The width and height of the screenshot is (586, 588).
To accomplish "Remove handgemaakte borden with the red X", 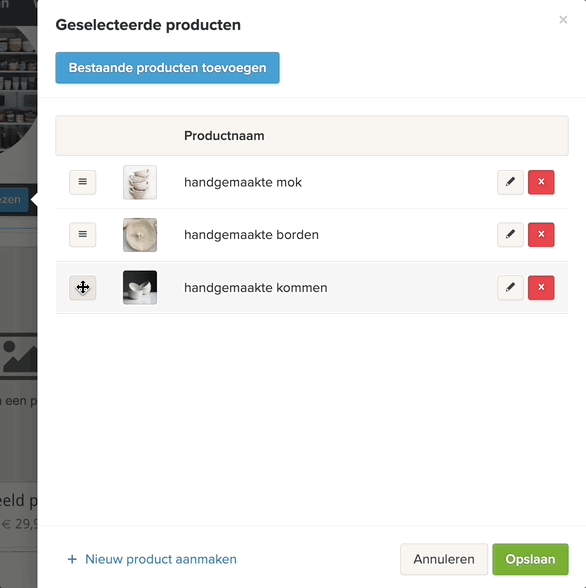I will point(541,235).
